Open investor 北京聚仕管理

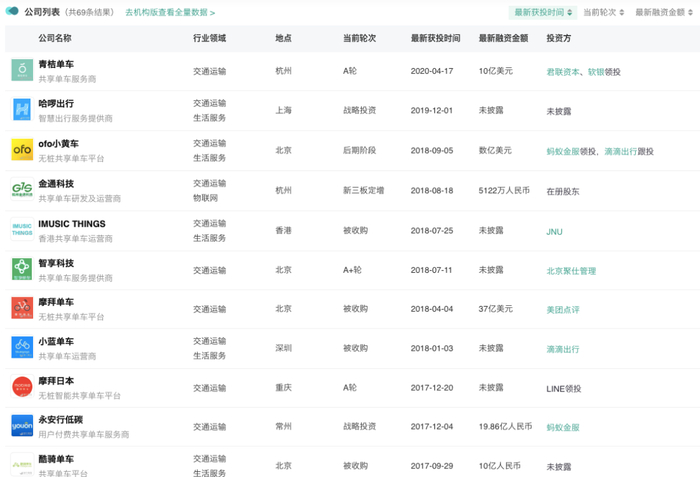click(x=571, y=271)
